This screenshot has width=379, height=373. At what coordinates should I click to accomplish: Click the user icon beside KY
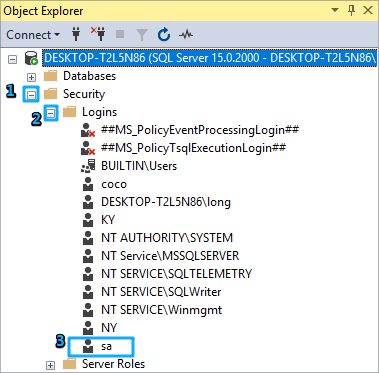88,220
